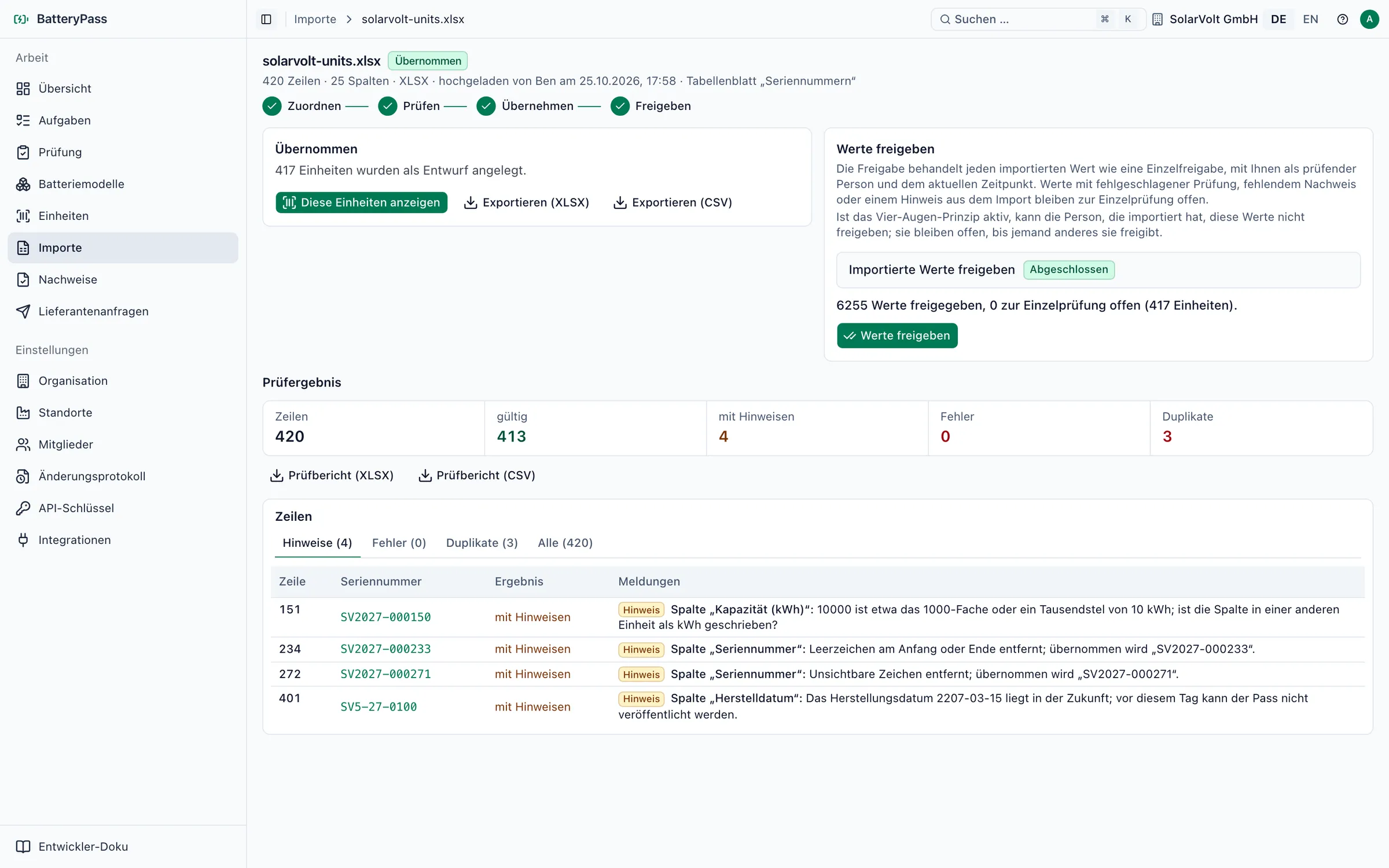This screenshot has width=1389, height=868.
Task: Click the Prüfen step indicator
Action: pyautogui.click(x=409, y=106)
